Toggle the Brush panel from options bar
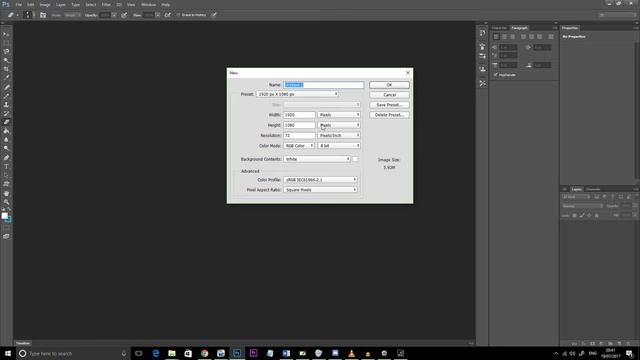Viewport: 640px width, 360px height. tap(43, 15)
